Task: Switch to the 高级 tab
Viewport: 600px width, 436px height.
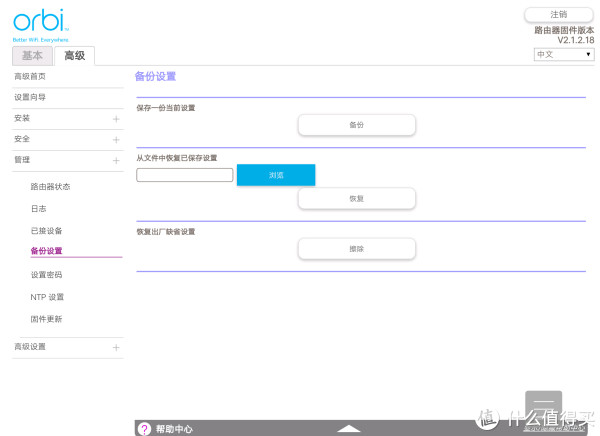Action: (x=74, y=56)
